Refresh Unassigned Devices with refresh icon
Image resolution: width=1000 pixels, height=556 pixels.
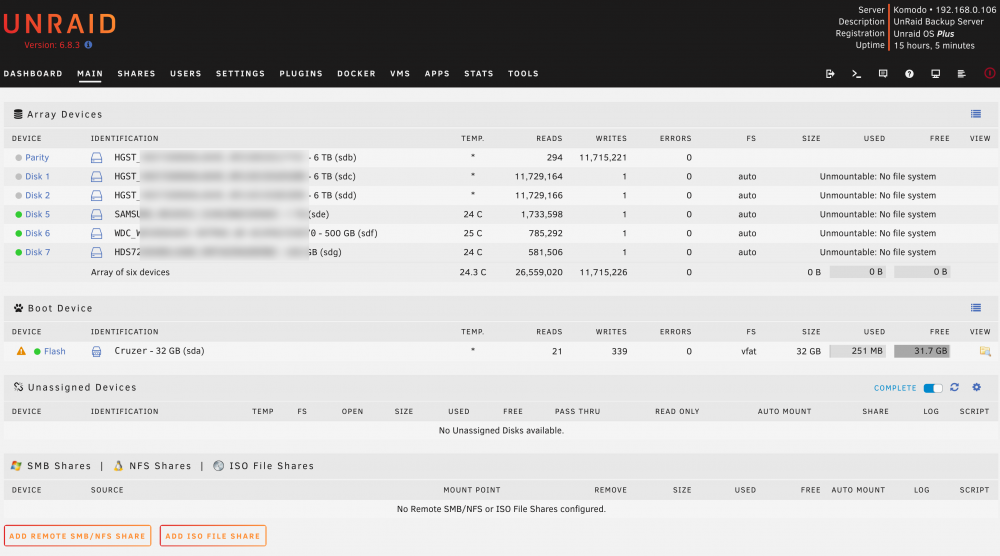(955, 388)
